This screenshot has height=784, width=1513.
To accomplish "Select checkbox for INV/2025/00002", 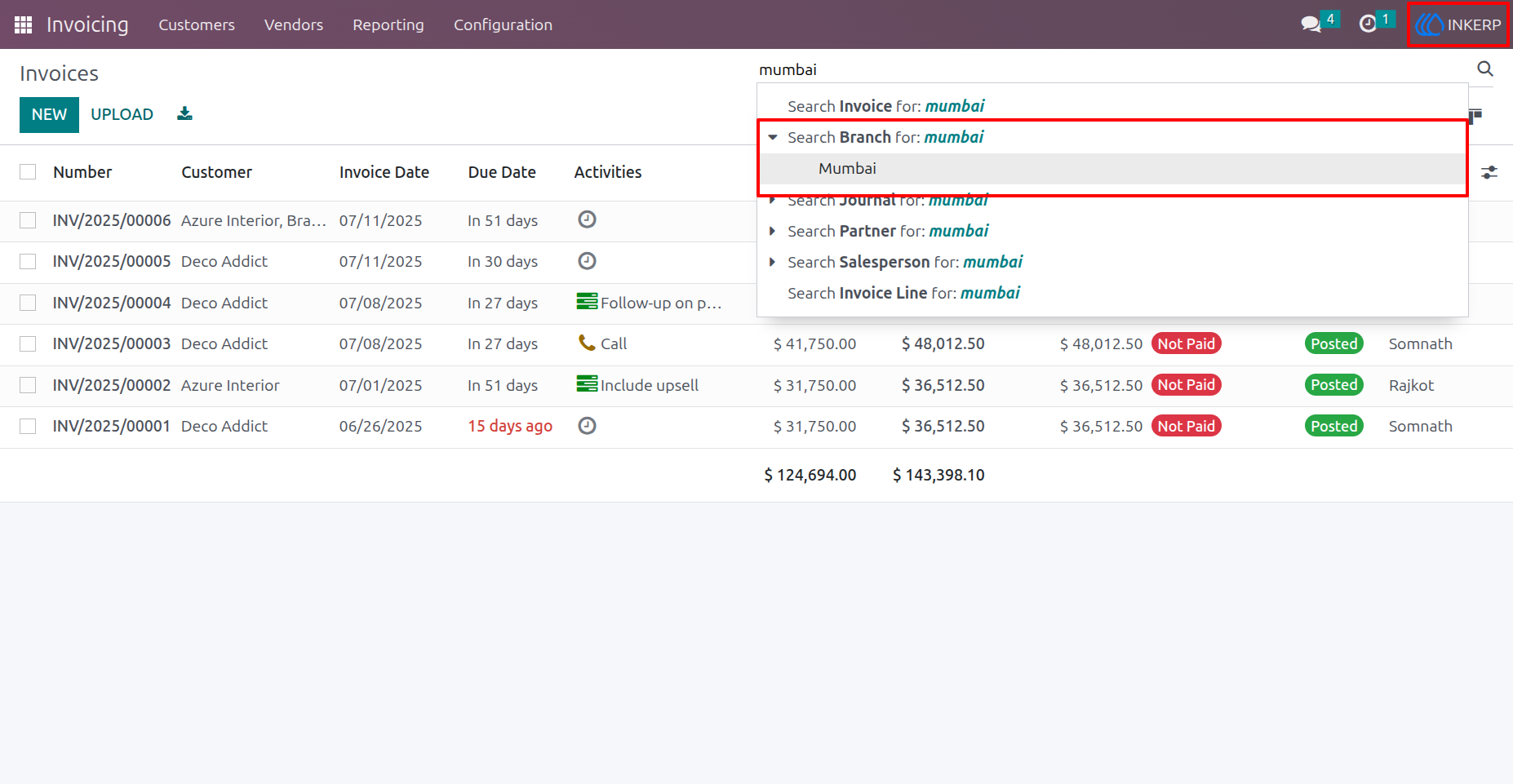I will click(x=28, y=385).
